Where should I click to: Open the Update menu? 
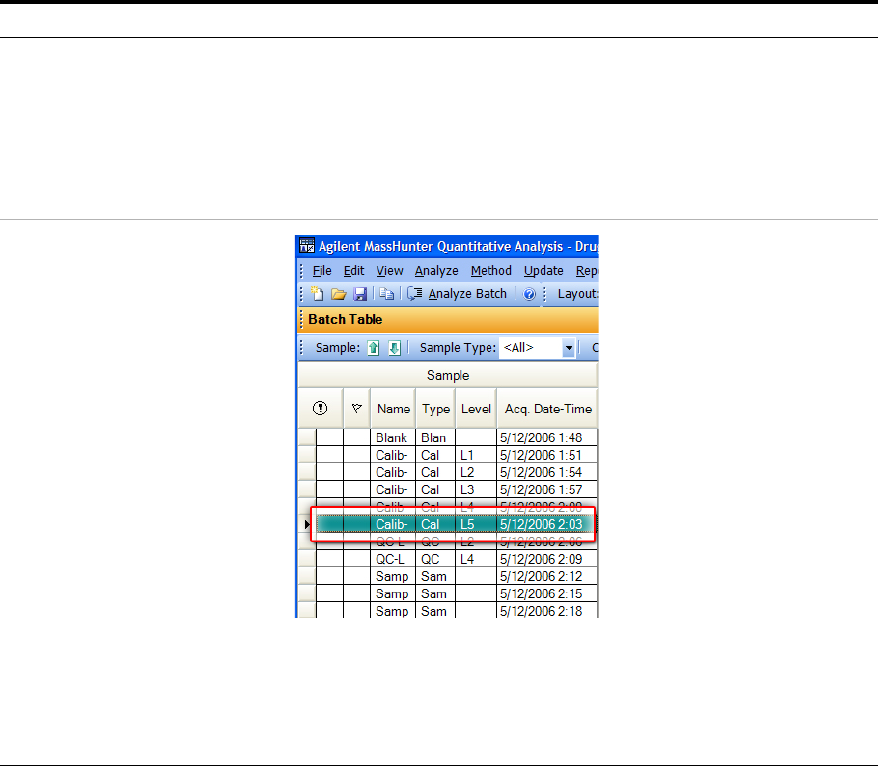coord(544,271)
